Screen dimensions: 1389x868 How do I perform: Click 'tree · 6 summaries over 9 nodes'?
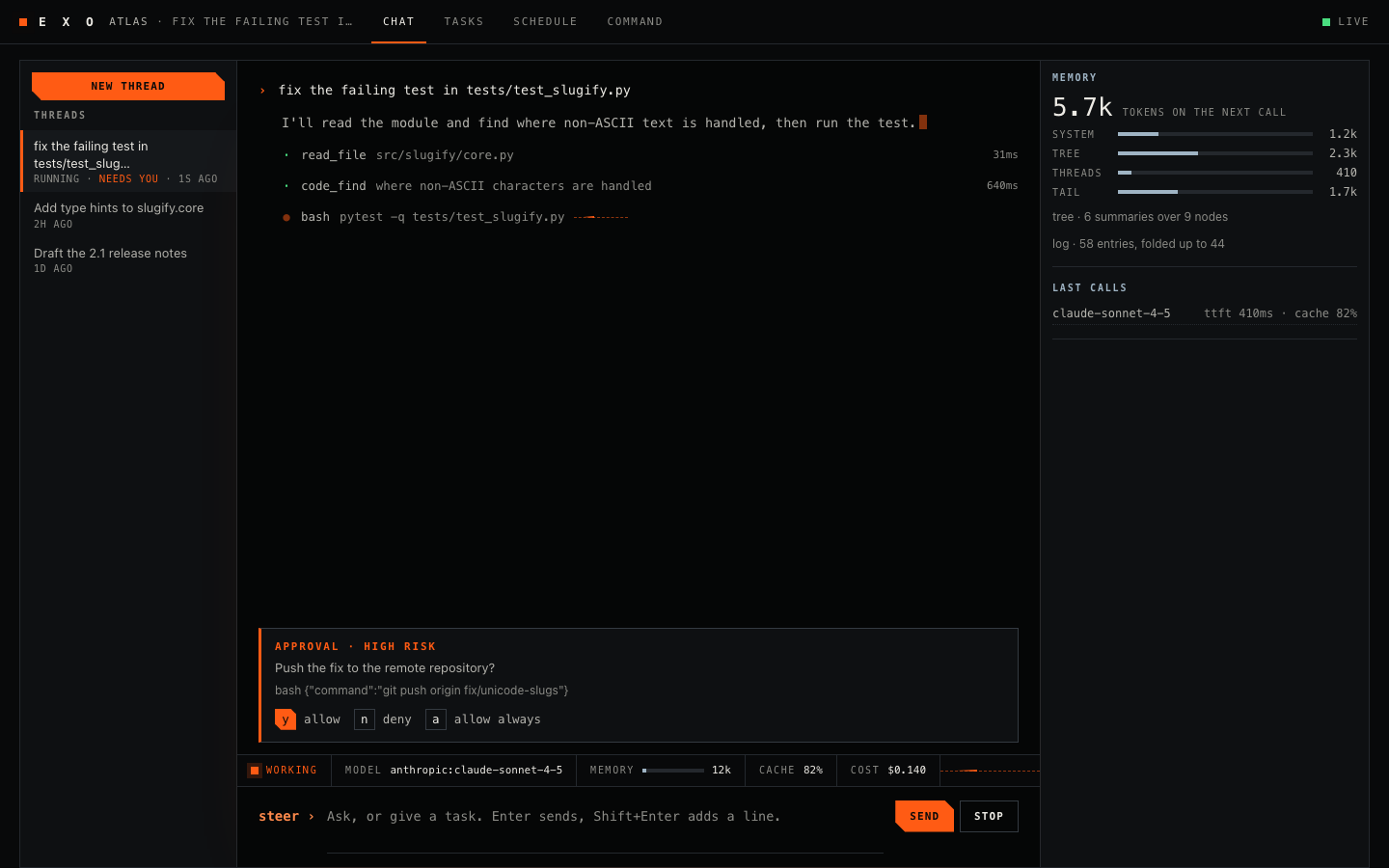(x=1140, y=217)
